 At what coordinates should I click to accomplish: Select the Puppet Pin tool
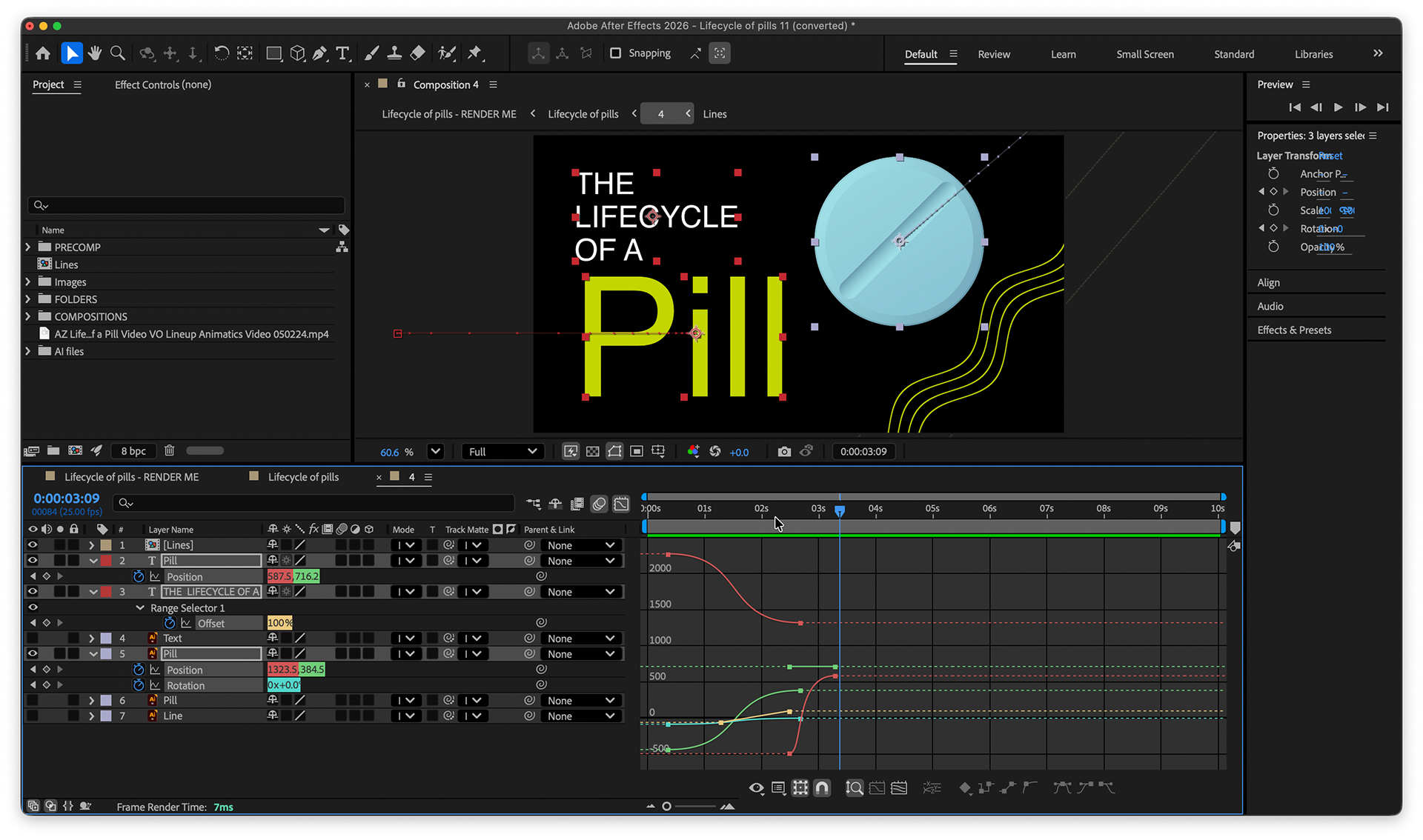tap(475, 53)
